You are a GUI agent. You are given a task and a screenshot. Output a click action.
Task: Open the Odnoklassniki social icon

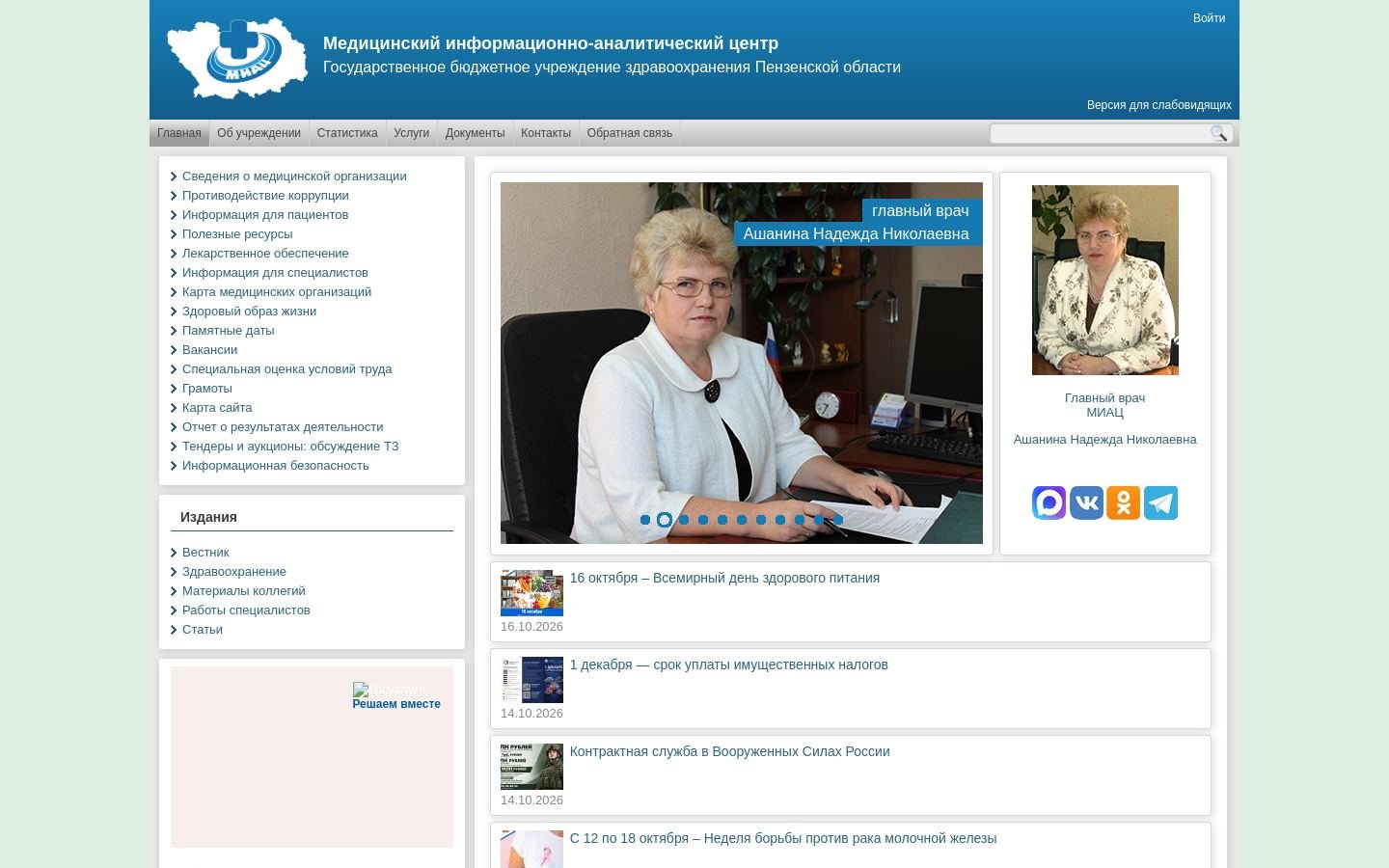[1124, 502]
